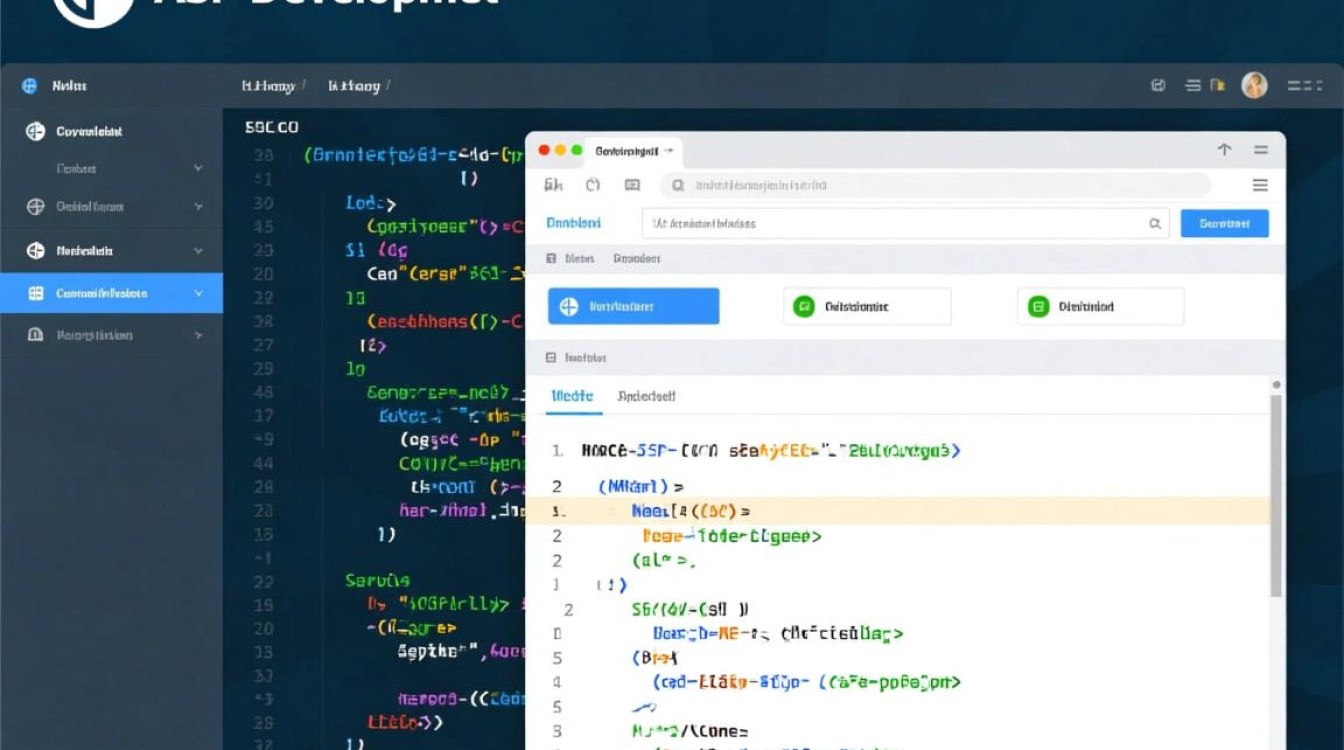Open the three-line hamburger menu beside address bar
The image size is (1344, 750).
1260,185
